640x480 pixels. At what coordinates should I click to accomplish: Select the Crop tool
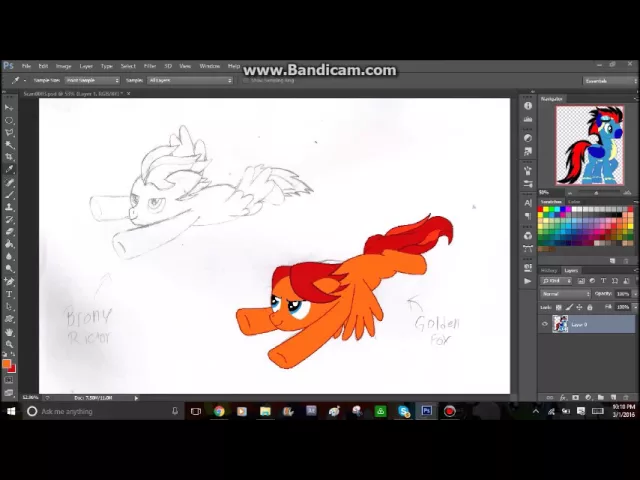(9, 157)
